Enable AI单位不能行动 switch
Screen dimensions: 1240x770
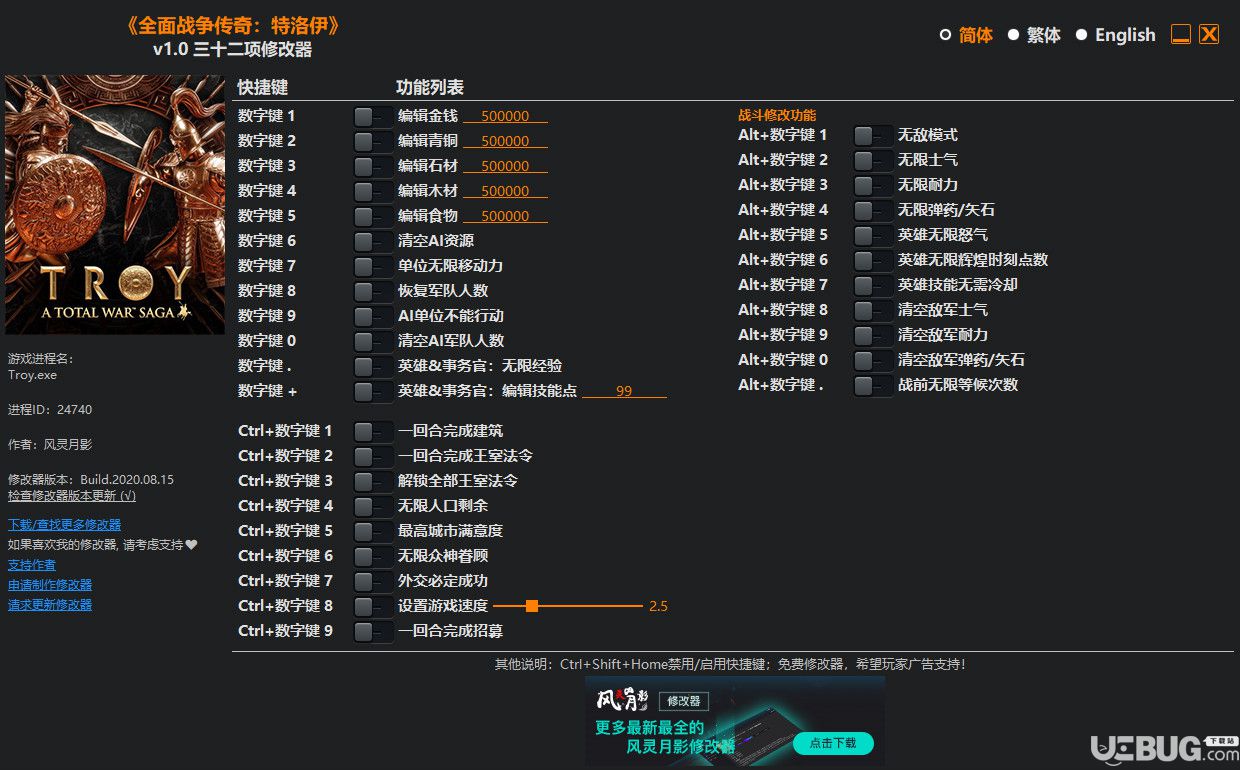(373, 316)
